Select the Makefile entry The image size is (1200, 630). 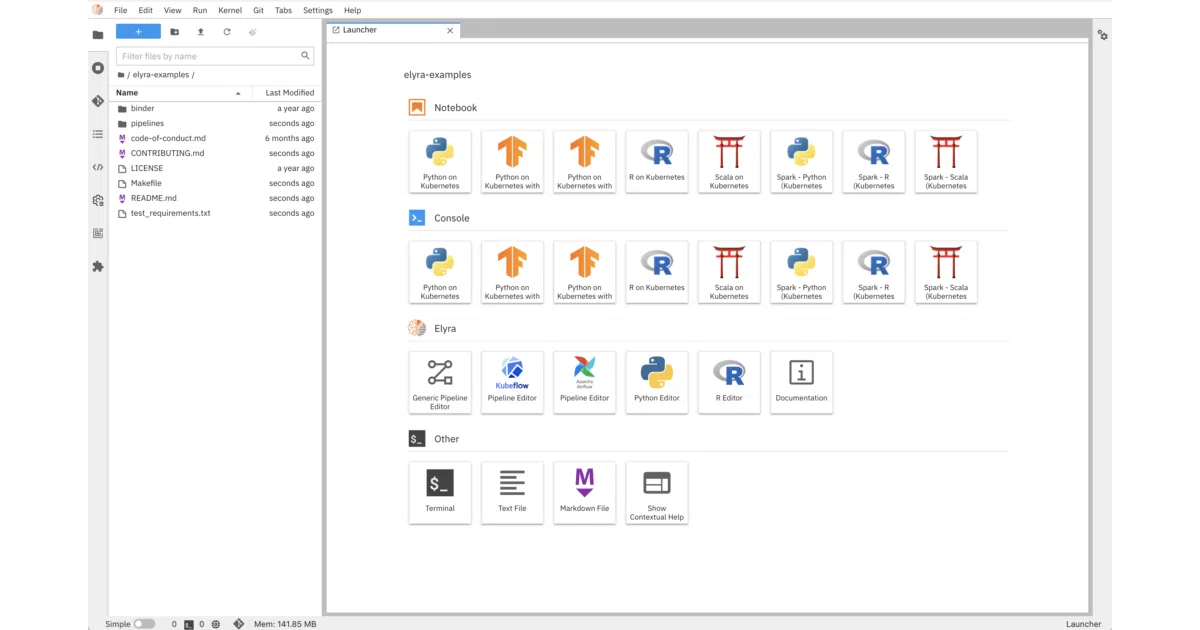coord(215,183)
